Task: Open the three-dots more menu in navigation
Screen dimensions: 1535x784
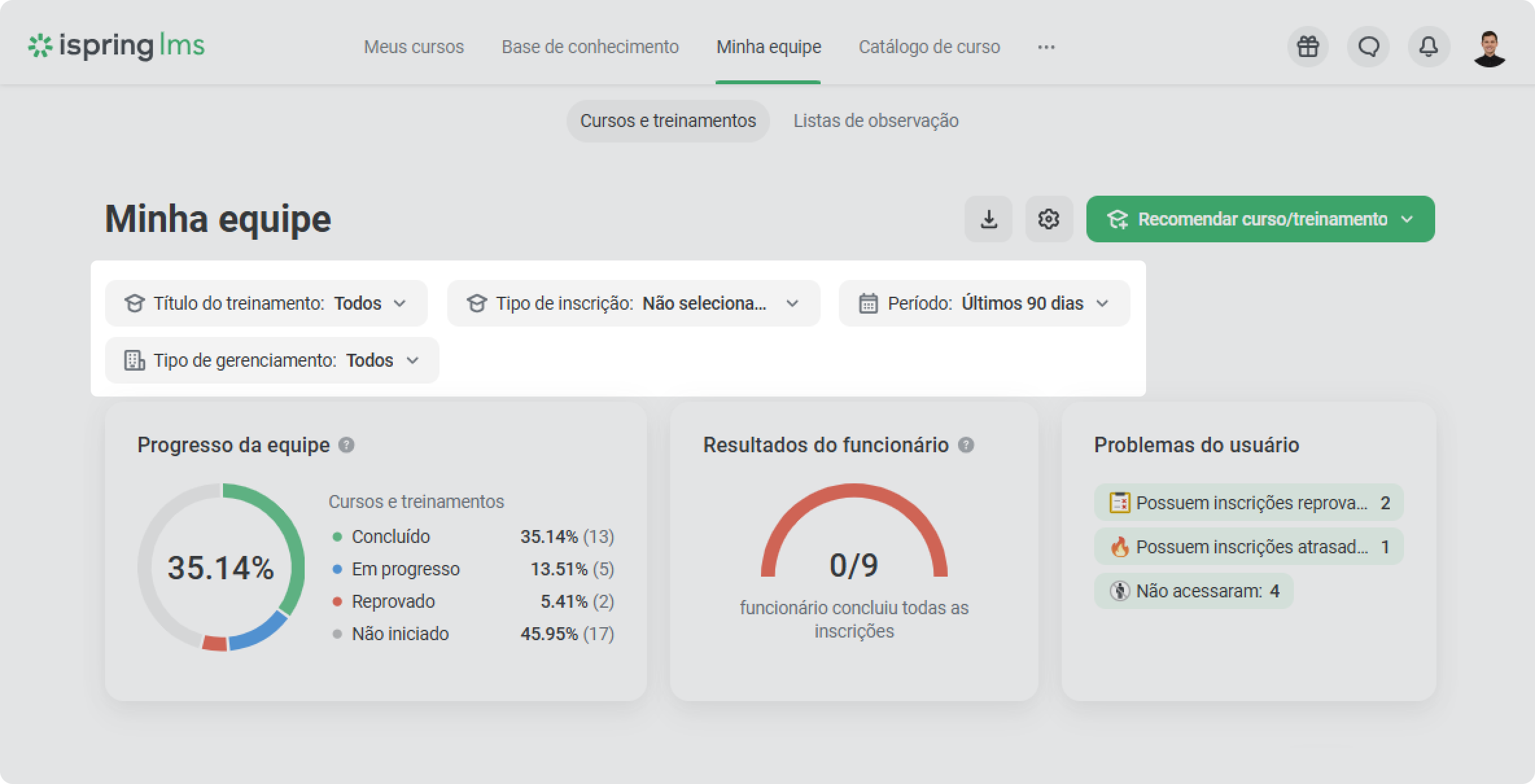Action: coord(1046,47)
